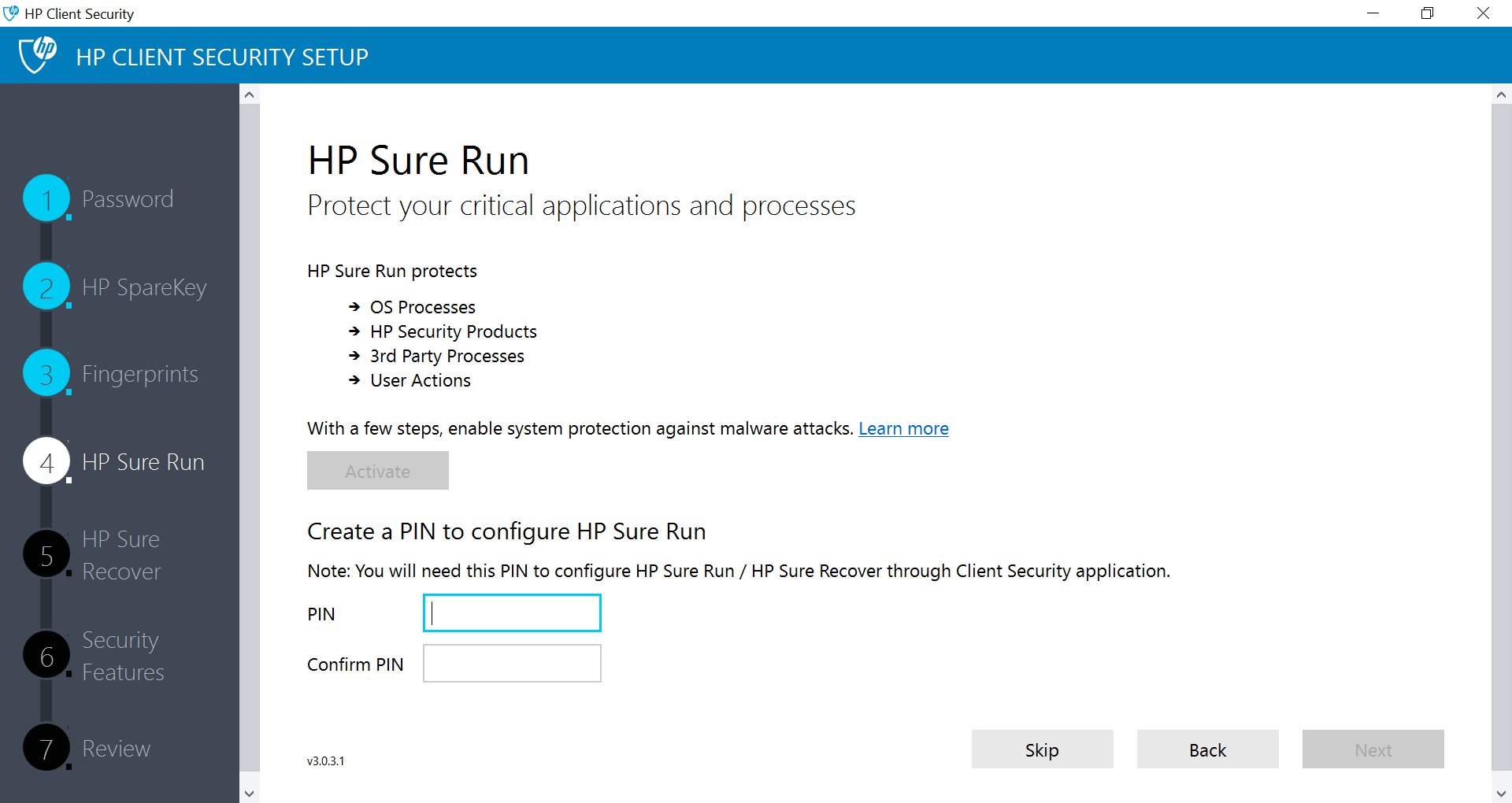Click sidebar scrollbar up arrow
Screen dimensions: 1512x803
(250, 94)
